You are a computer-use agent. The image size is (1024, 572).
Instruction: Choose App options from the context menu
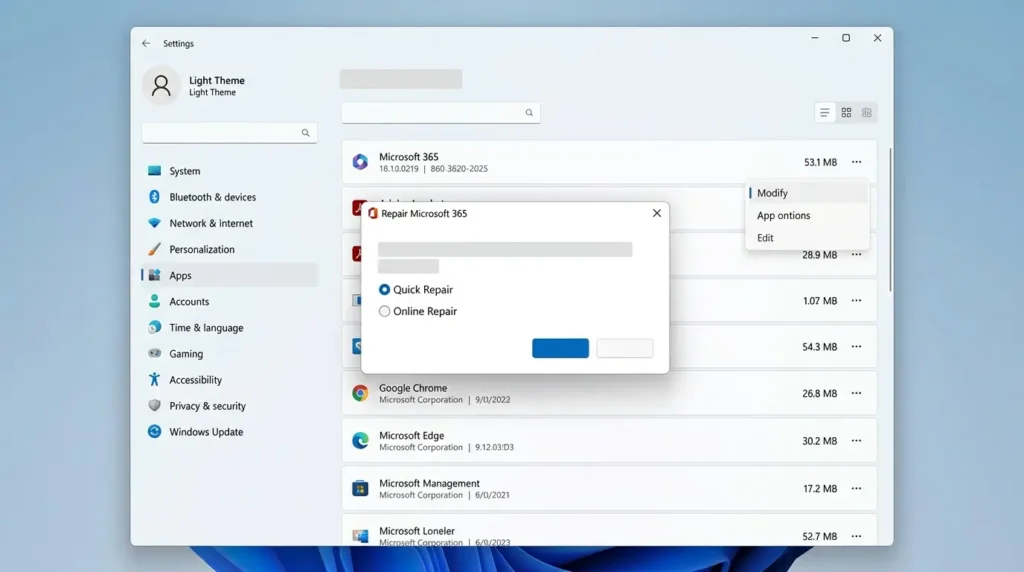[x=807, y=215]
